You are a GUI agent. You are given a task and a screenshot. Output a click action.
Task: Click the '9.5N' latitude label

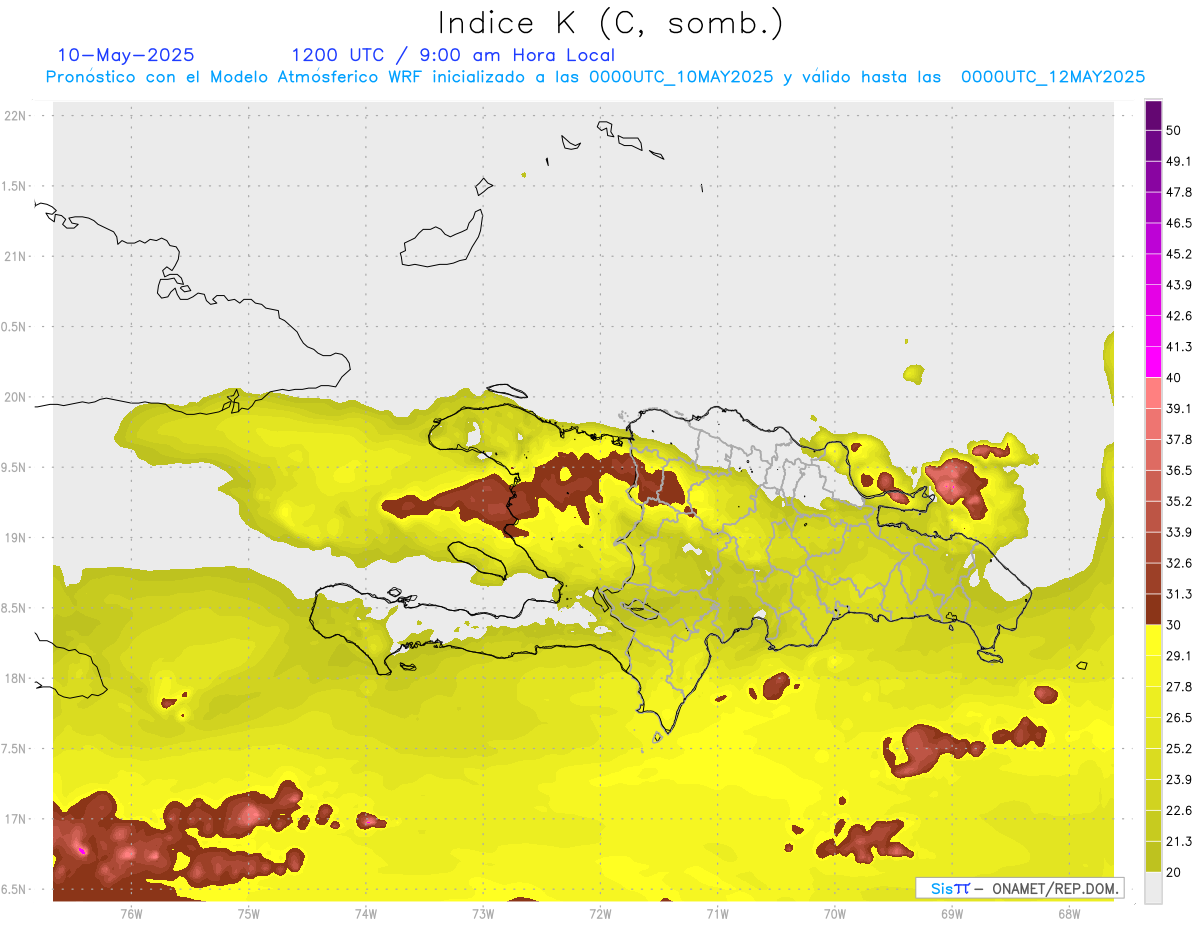12,468
